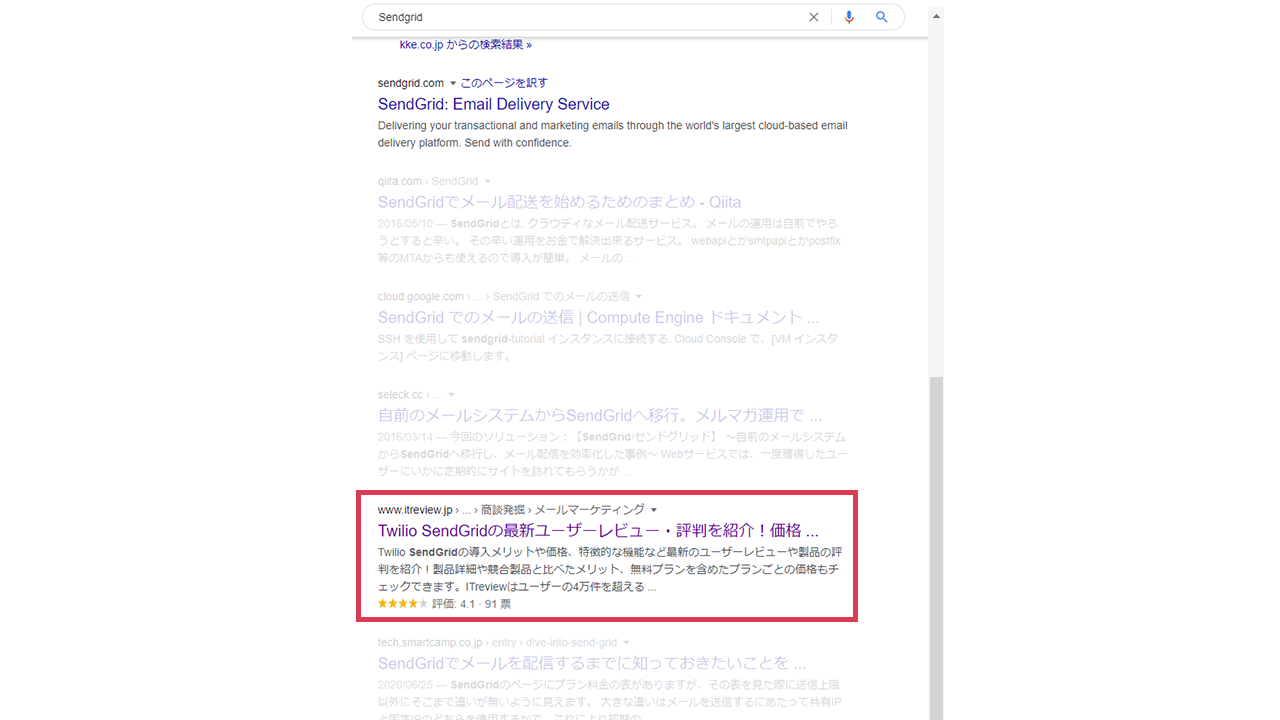The width and height of the screenshot is (1280, 720).
Task: Expand the dropdown arrow after メールマーケティング
Action: 654,510
